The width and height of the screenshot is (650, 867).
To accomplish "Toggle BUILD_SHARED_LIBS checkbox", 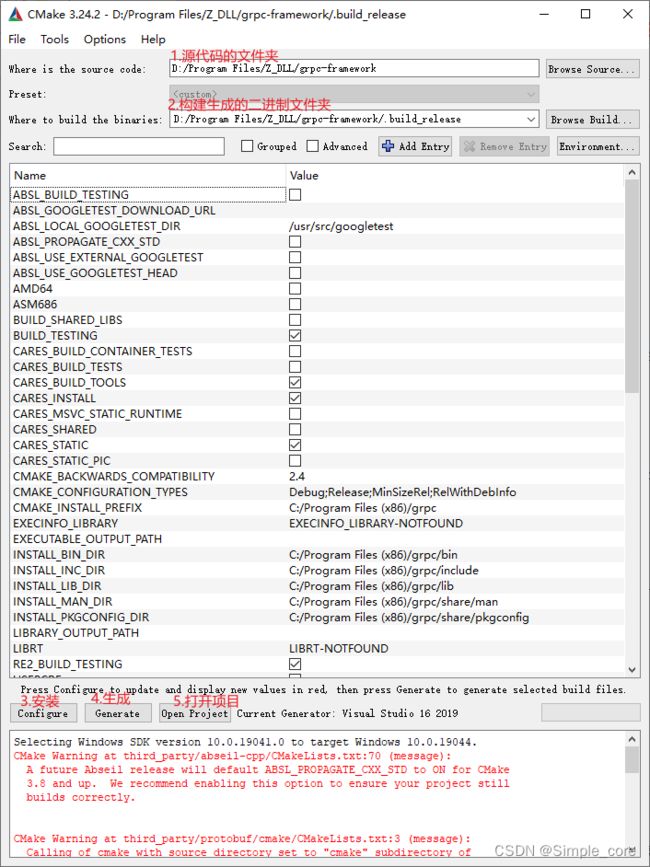I will click(x=295, y=320).
